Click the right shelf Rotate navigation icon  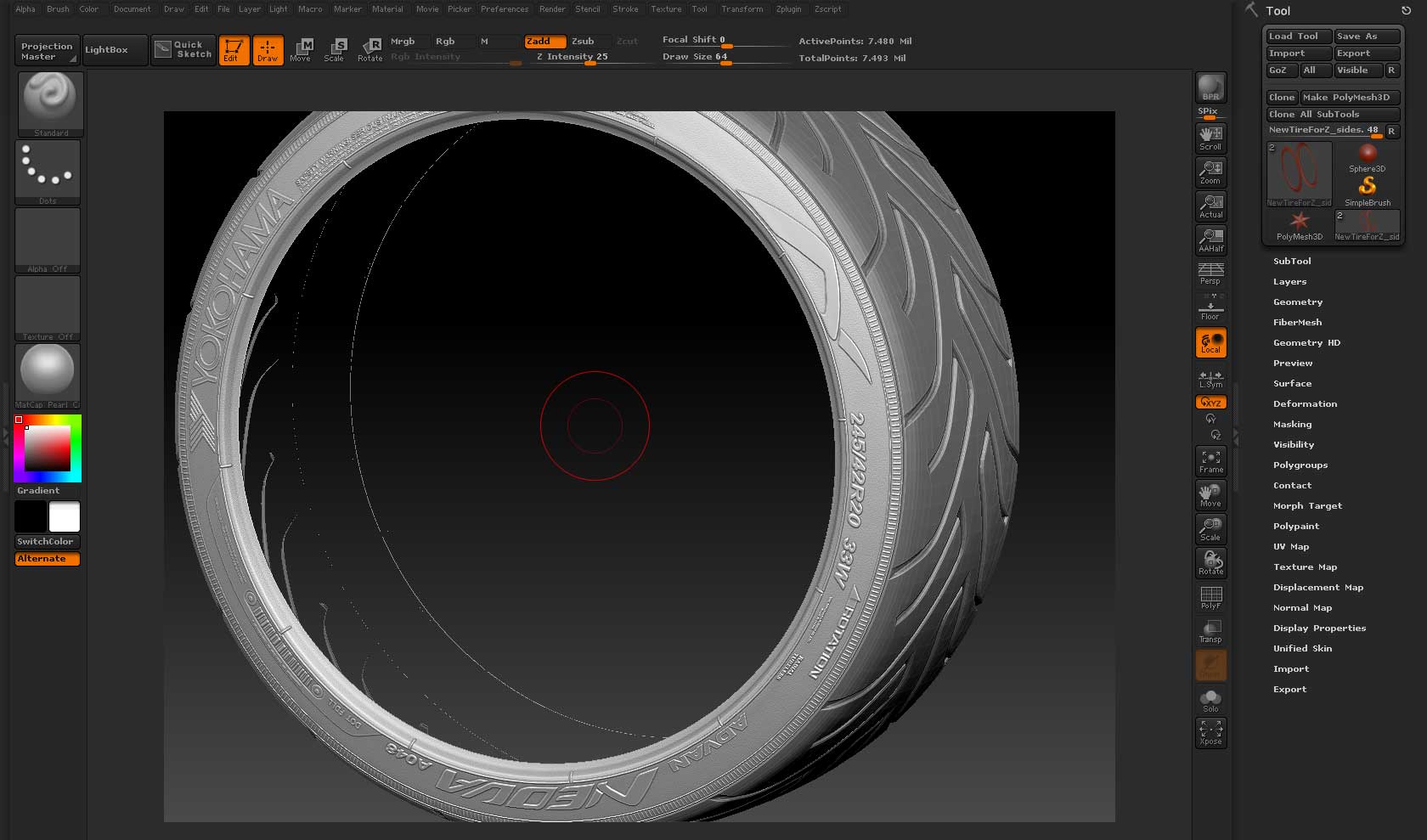(1210, 563)
